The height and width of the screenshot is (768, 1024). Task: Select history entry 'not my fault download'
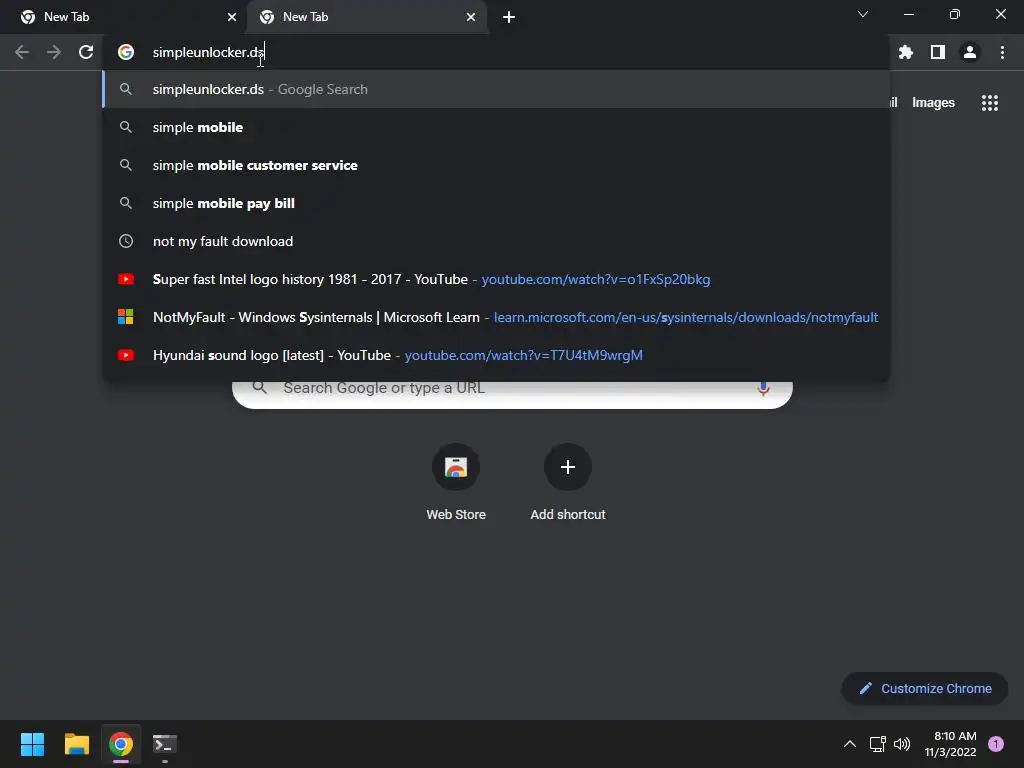pos(496,241)
